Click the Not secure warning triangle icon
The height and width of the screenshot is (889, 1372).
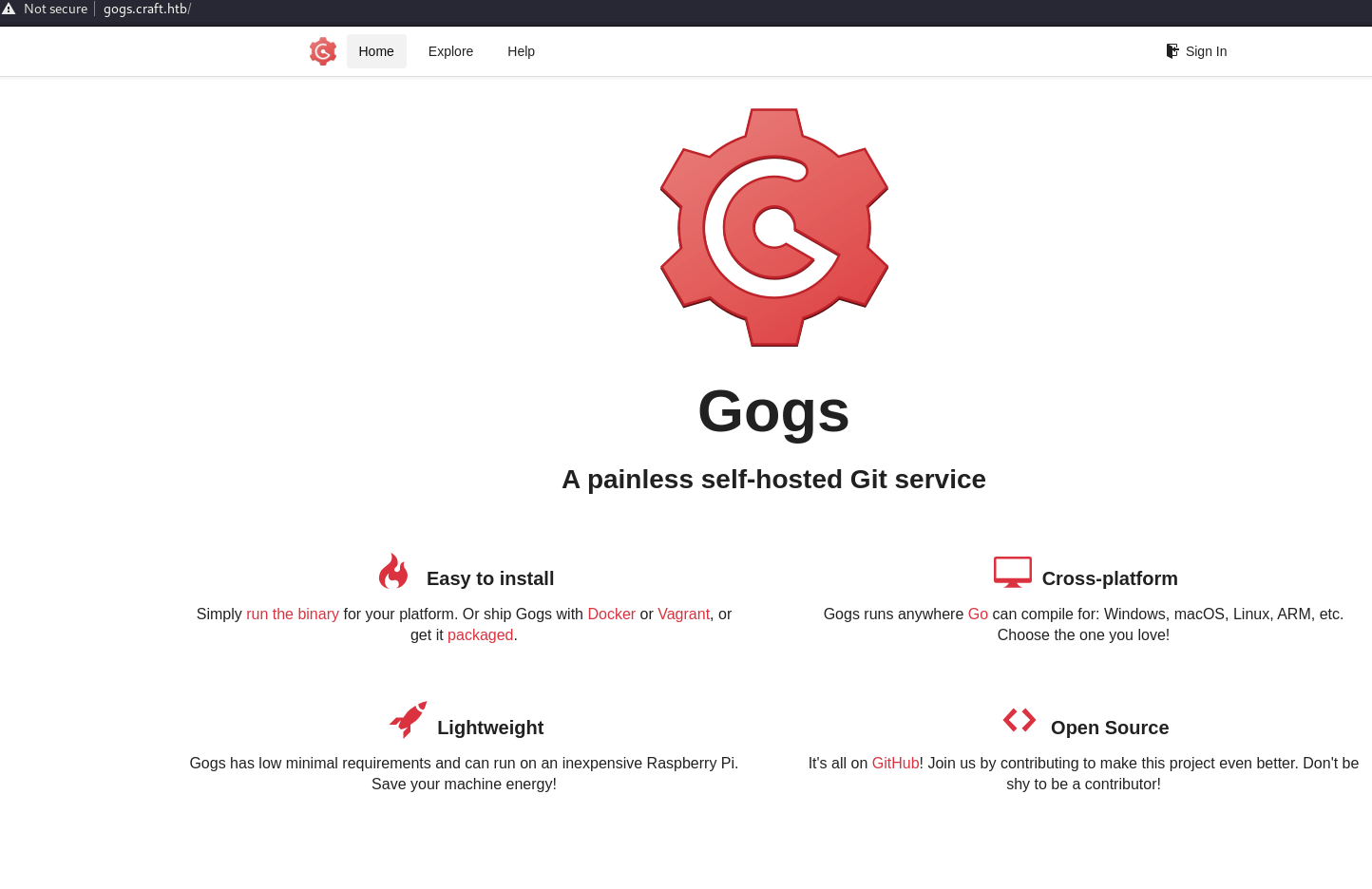tap(9, 8)
